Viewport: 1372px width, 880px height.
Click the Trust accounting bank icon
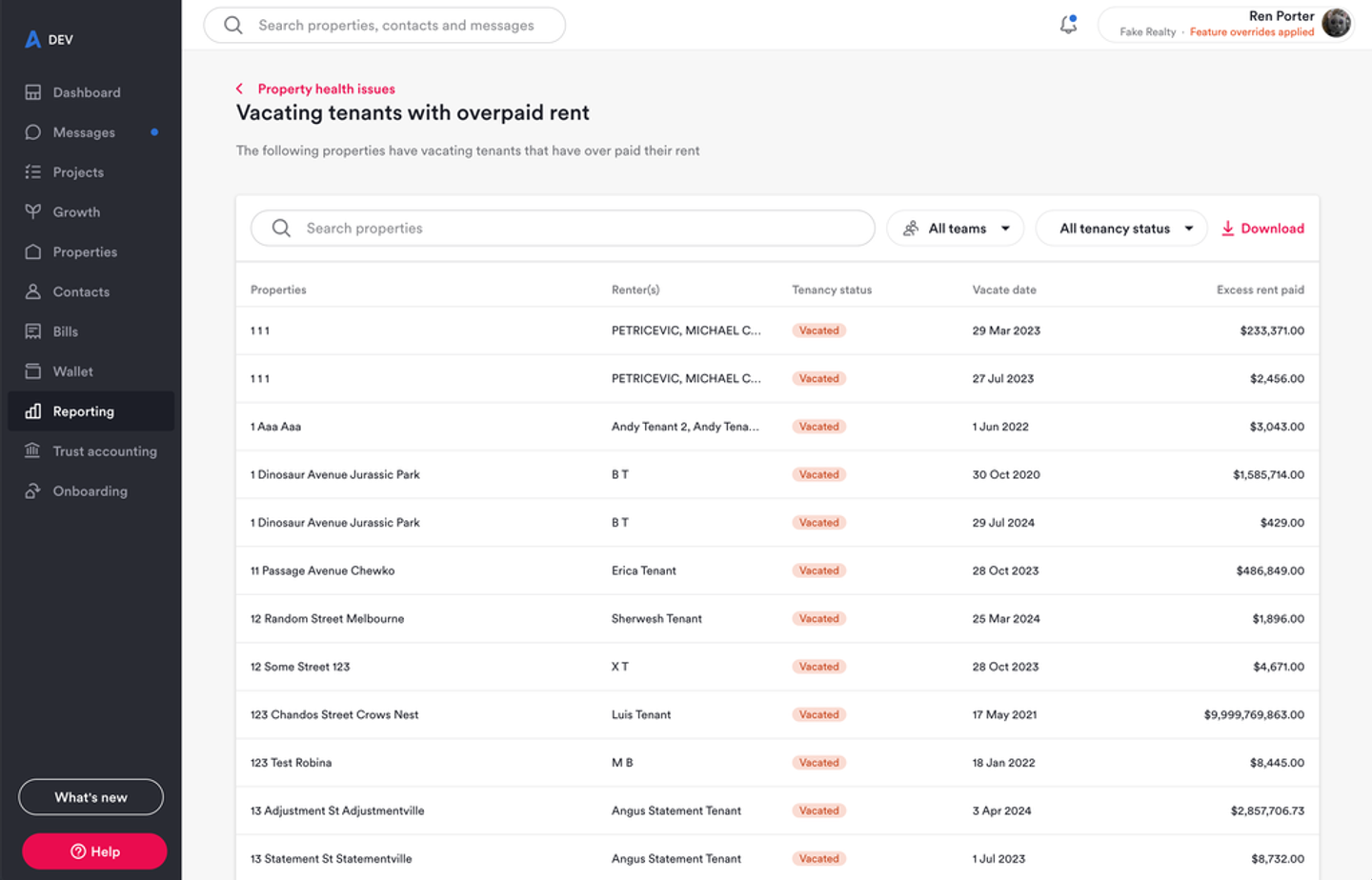coord(33,450)
